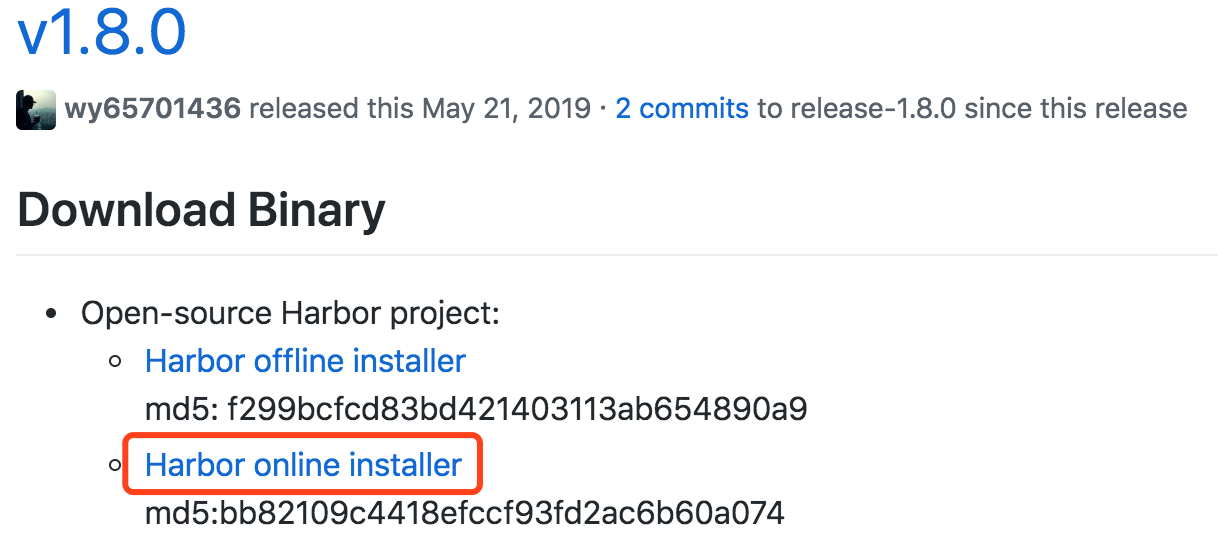This screenshot has width=1218, height=554.
Task: Download the Harbor online installer
Action: 303,465
